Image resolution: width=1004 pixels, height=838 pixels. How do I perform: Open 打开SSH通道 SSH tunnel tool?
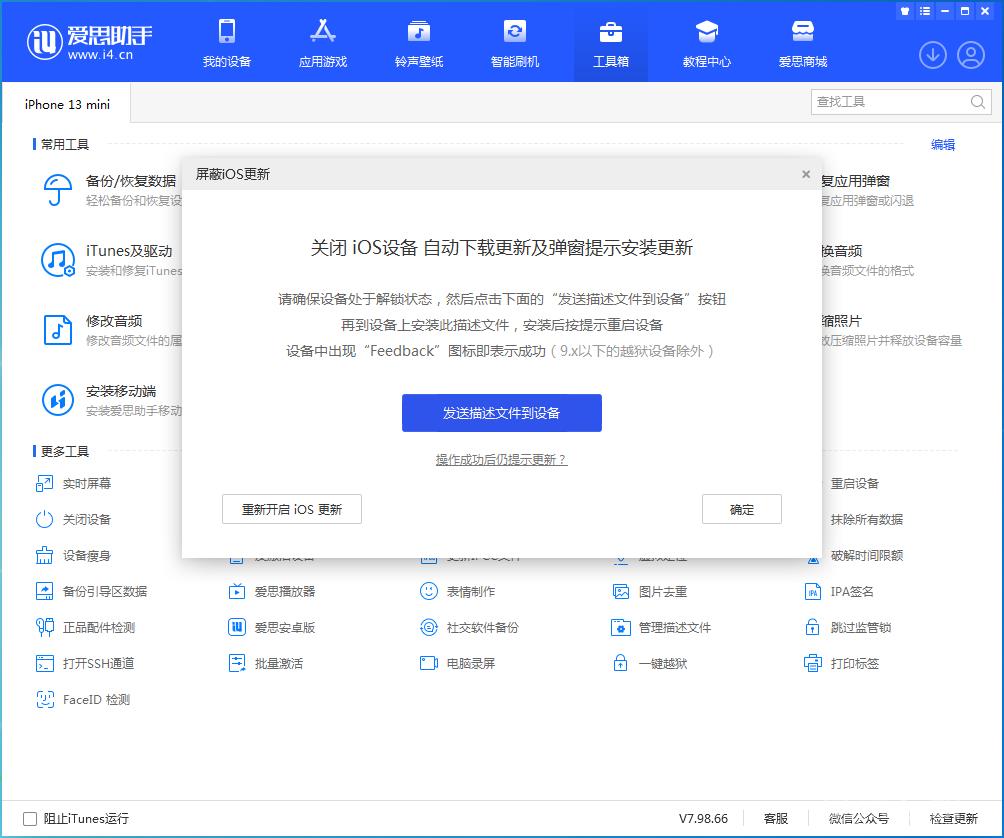click(x=97, y=663)
